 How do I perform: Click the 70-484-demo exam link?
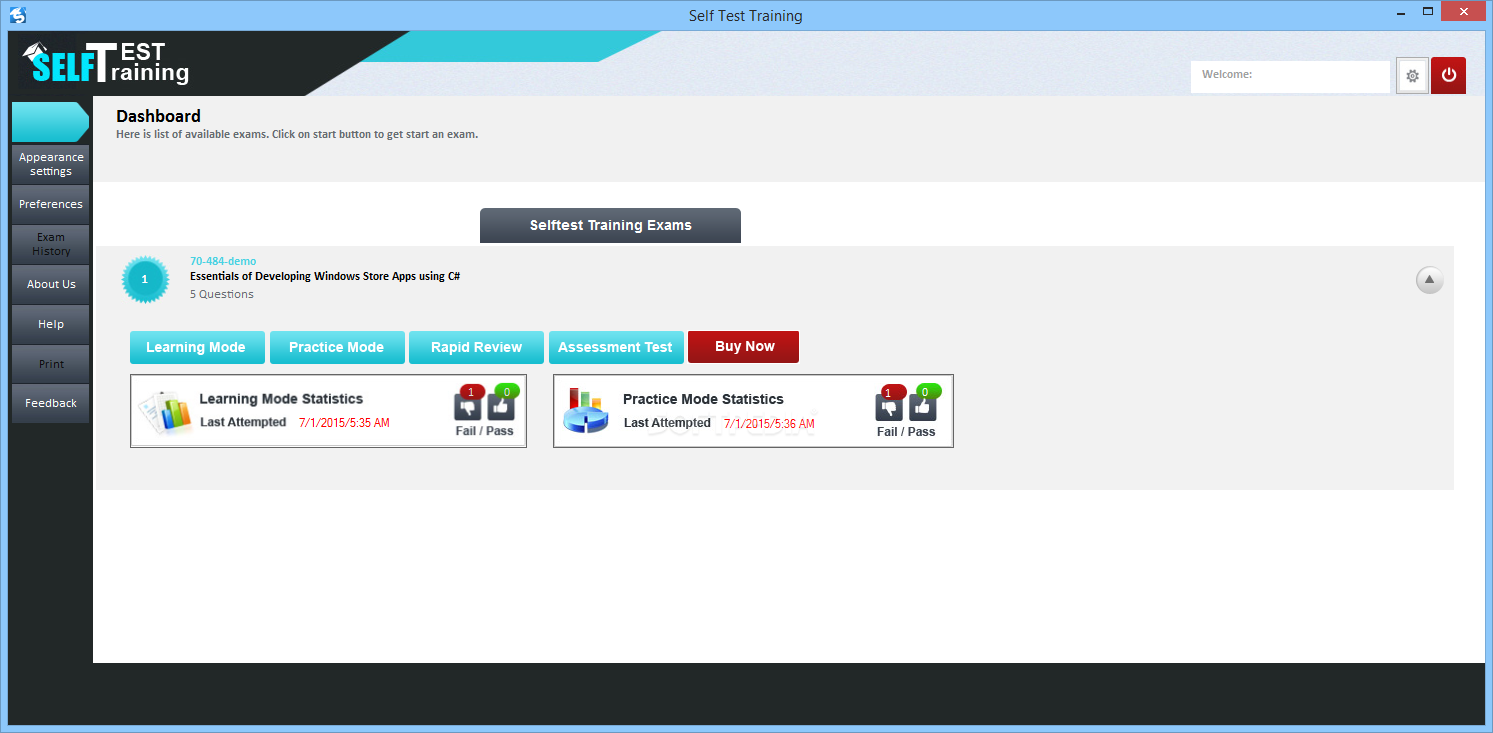coord(223,261)
